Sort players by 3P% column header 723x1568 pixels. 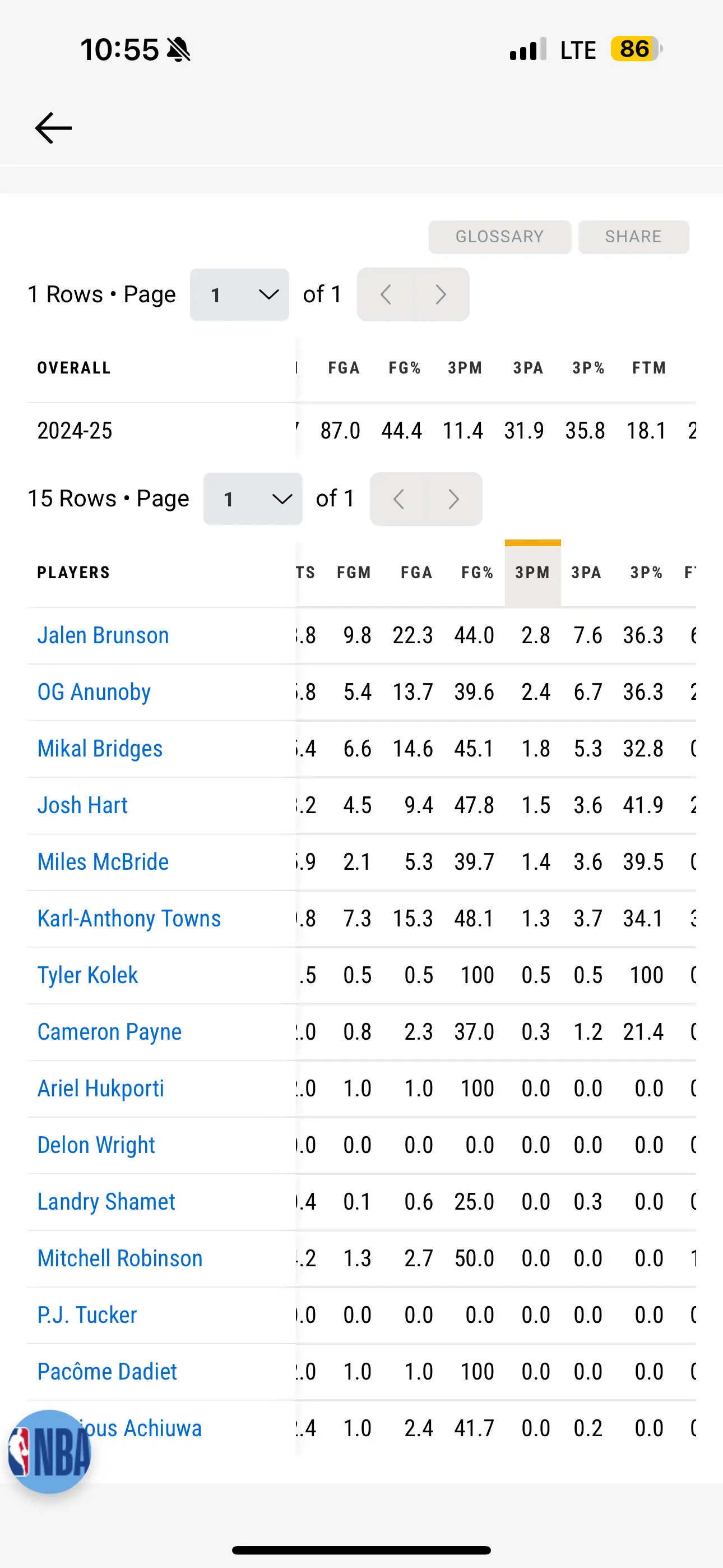646,573
